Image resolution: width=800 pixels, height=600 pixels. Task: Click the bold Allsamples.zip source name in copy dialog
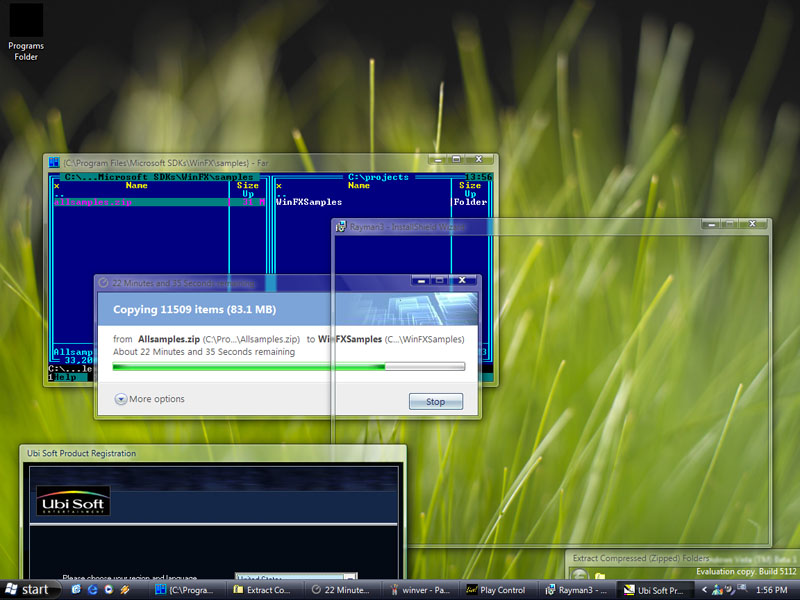tap(169, 339)
